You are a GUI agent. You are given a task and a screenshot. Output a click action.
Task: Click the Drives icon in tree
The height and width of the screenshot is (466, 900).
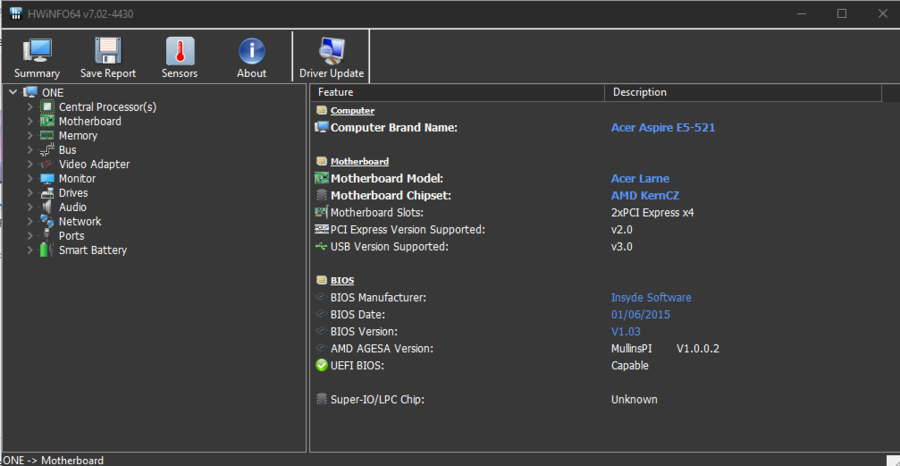[x=46, y=193]
